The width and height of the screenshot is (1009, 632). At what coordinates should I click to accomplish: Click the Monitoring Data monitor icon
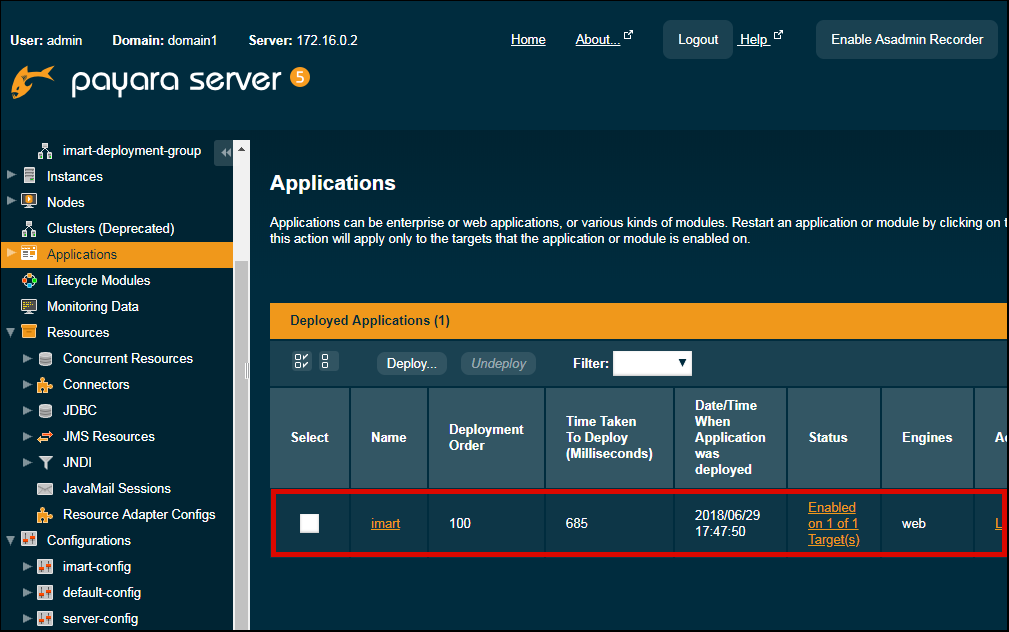[29, 307]
